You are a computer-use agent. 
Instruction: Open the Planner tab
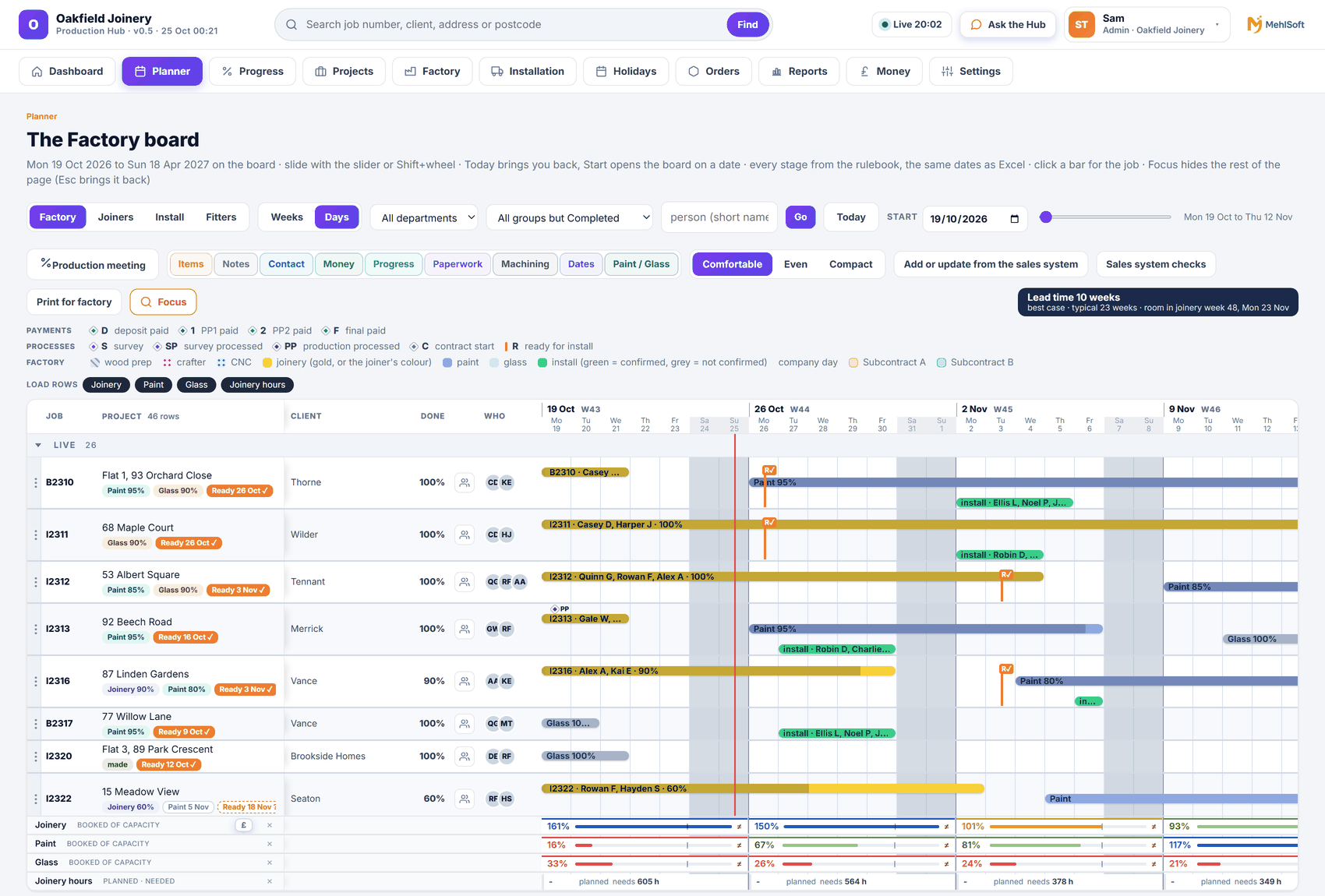click(x=162, y=72)
